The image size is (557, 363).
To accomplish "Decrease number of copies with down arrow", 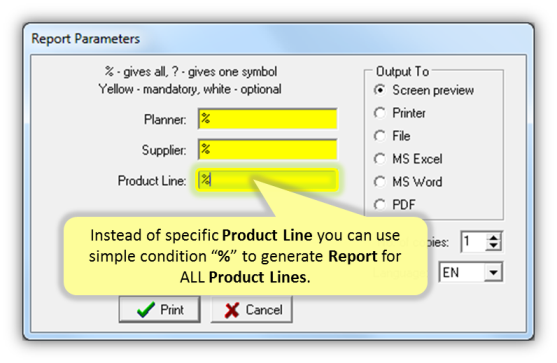I will [493, 246].
